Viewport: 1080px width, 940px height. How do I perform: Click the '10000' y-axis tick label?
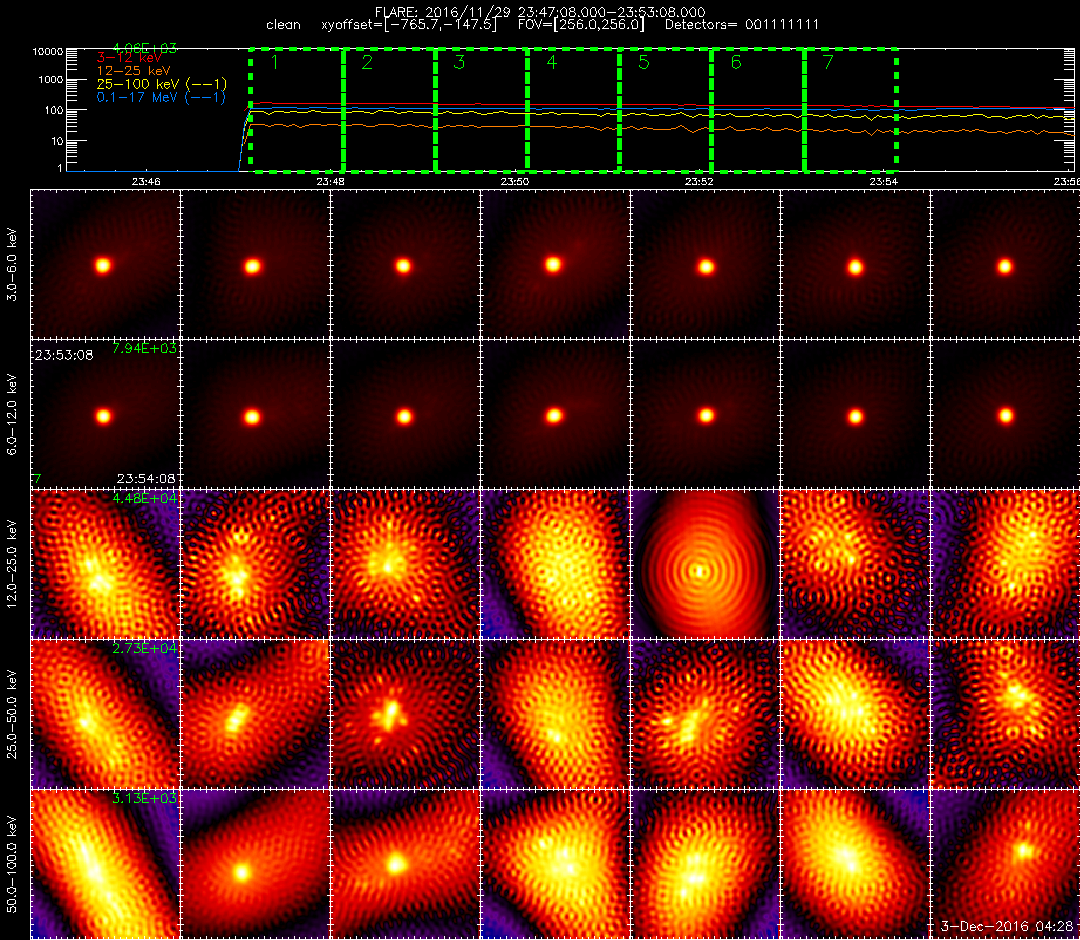(48, 52)
